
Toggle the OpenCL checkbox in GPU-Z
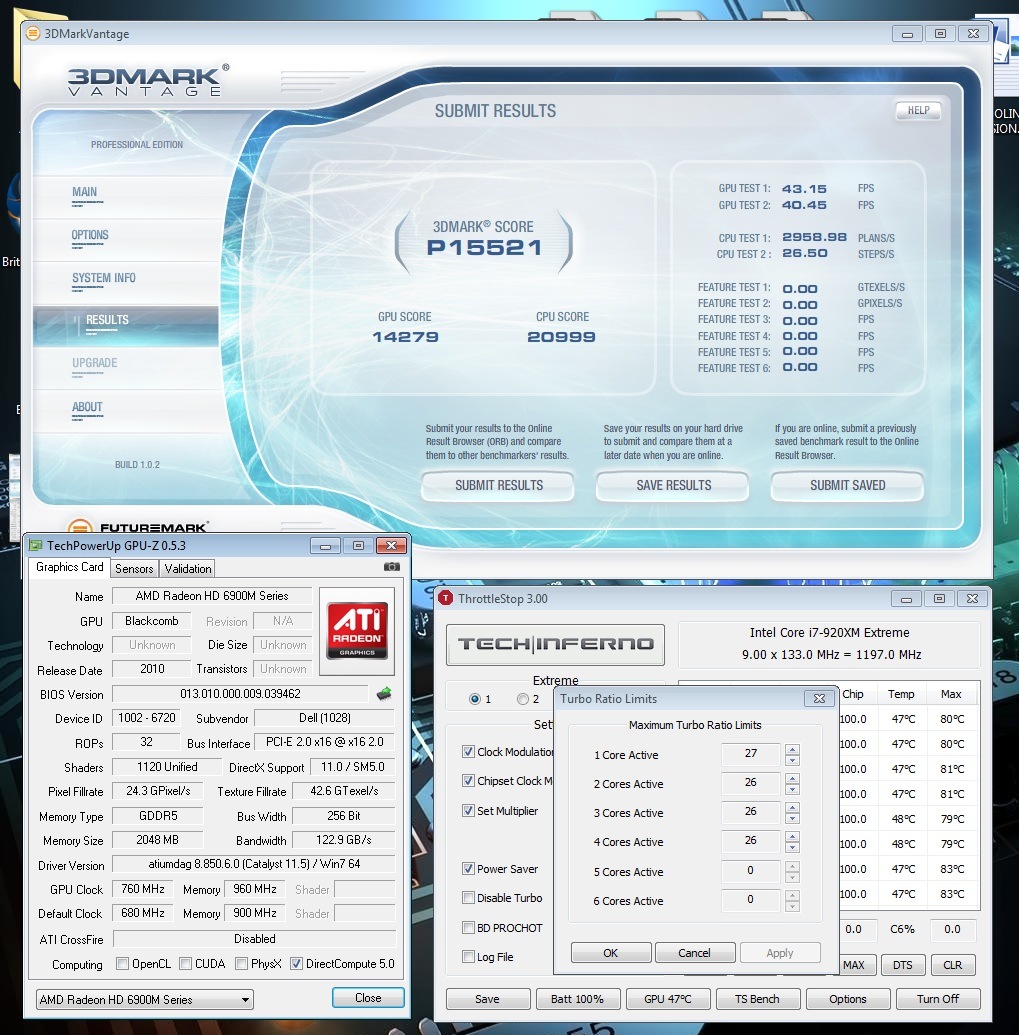coord(122,964)
